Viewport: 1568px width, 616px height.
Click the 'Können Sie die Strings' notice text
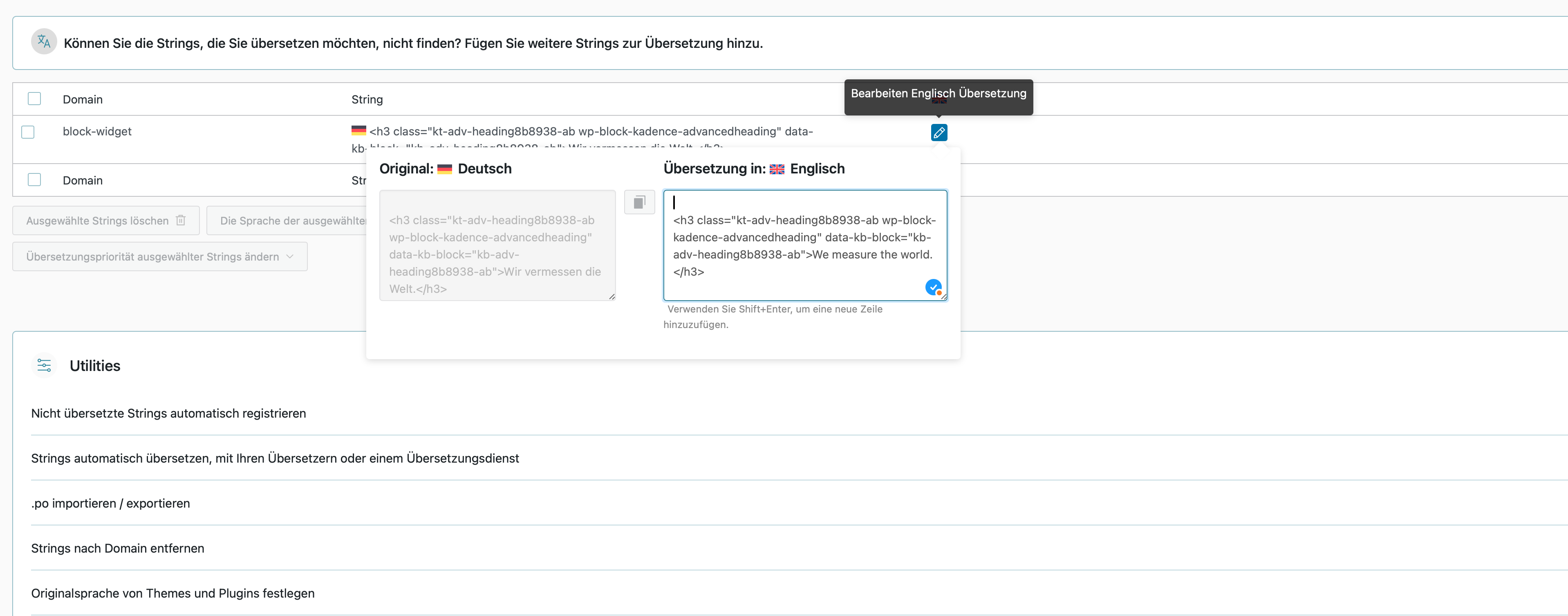[413, 43]
